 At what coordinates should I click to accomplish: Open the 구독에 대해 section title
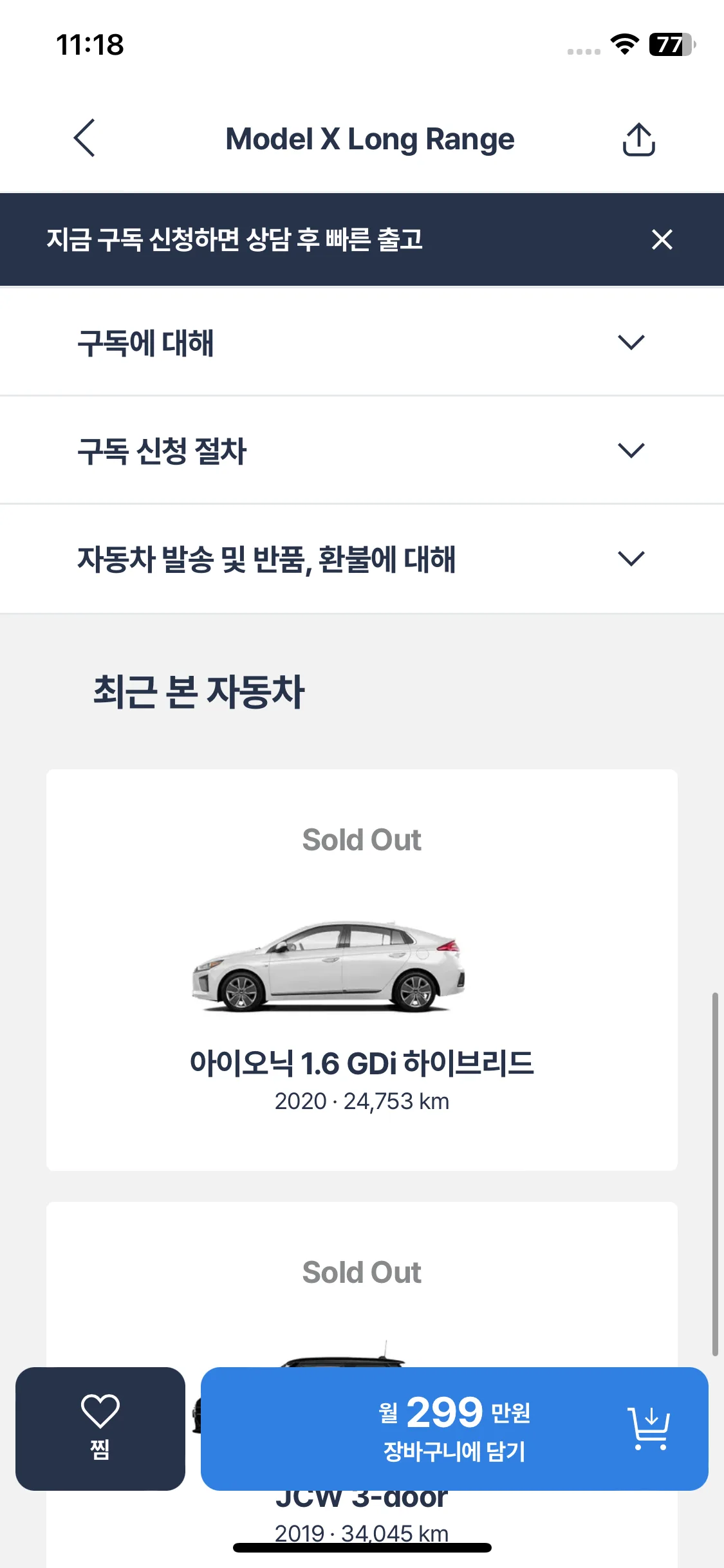[x=145, y=342]
